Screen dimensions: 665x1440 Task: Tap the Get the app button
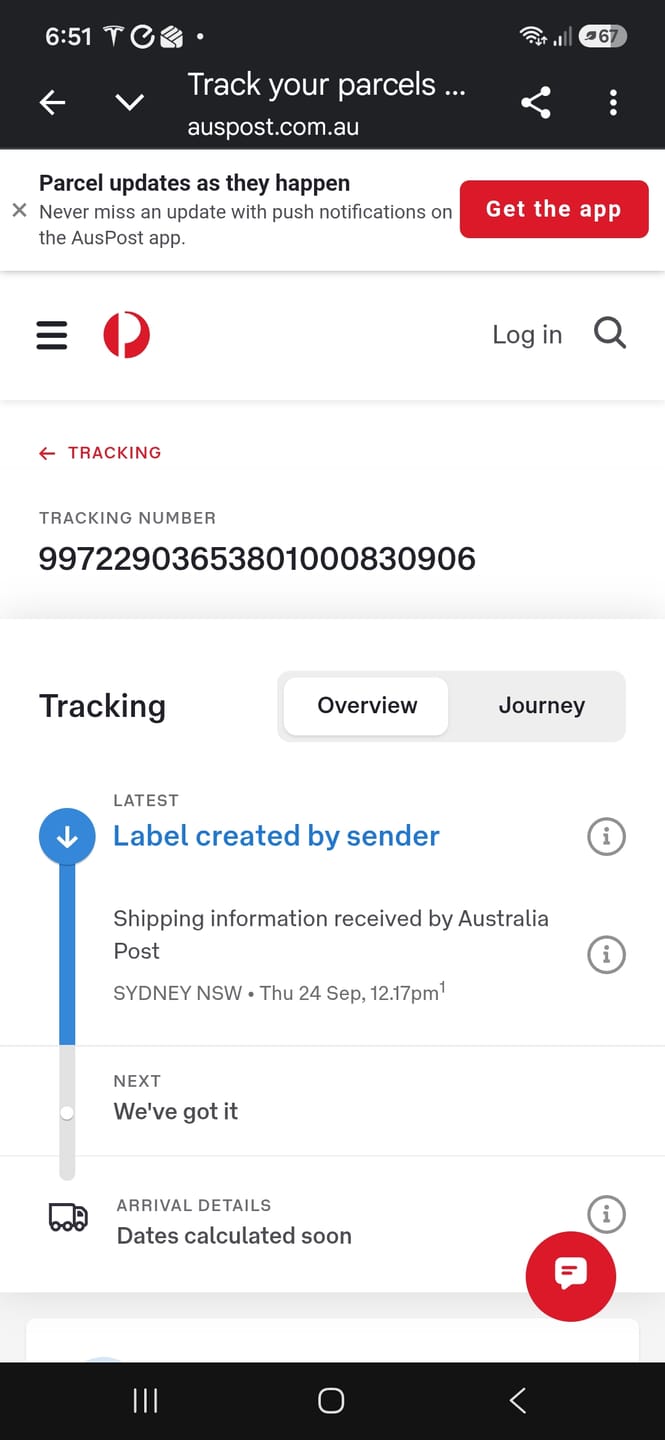tap(554, 209)
